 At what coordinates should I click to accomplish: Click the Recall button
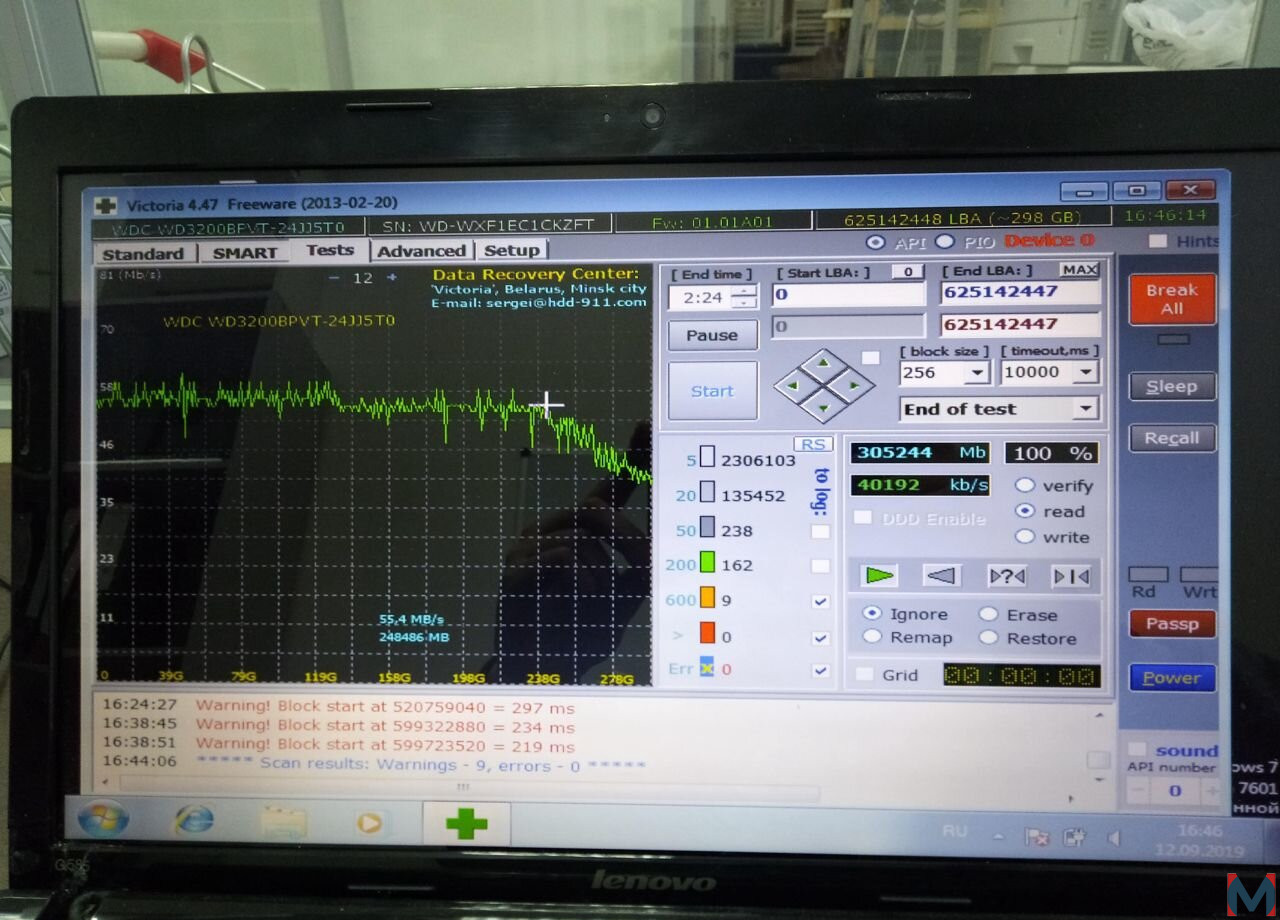pos(1172,438)
